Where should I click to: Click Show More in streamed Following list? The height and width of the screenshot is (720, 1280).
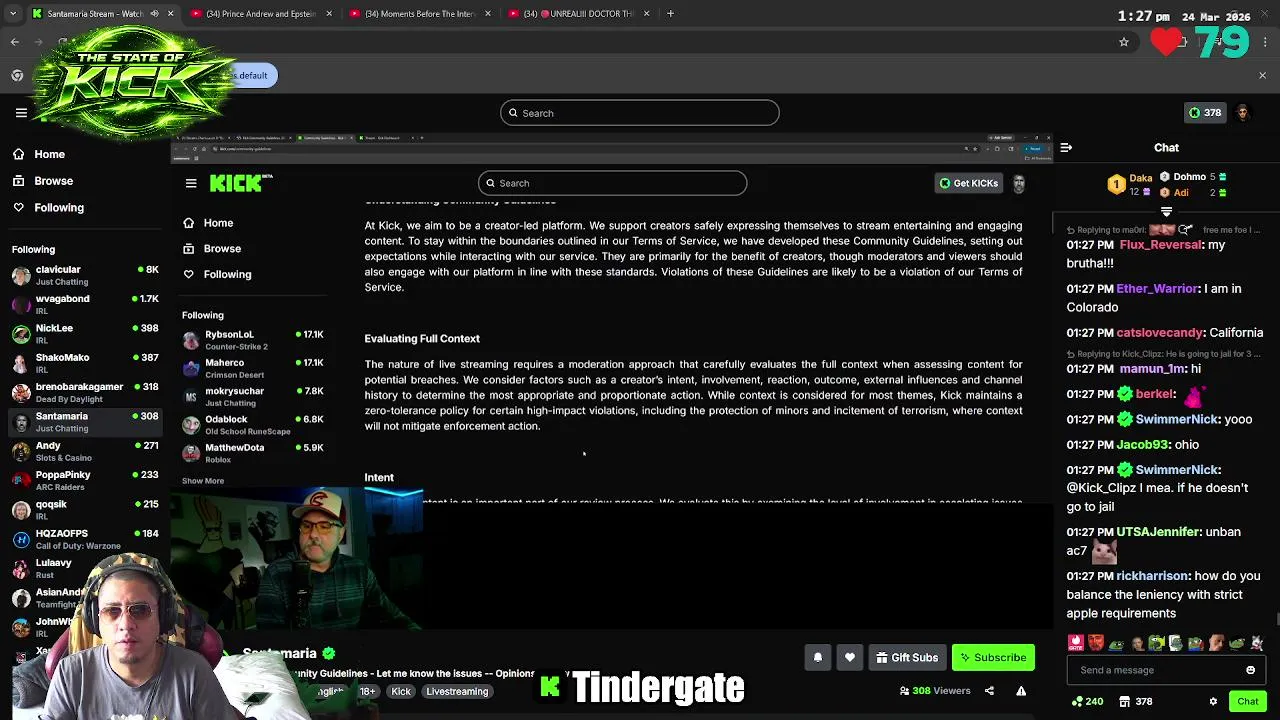[203, 481]
